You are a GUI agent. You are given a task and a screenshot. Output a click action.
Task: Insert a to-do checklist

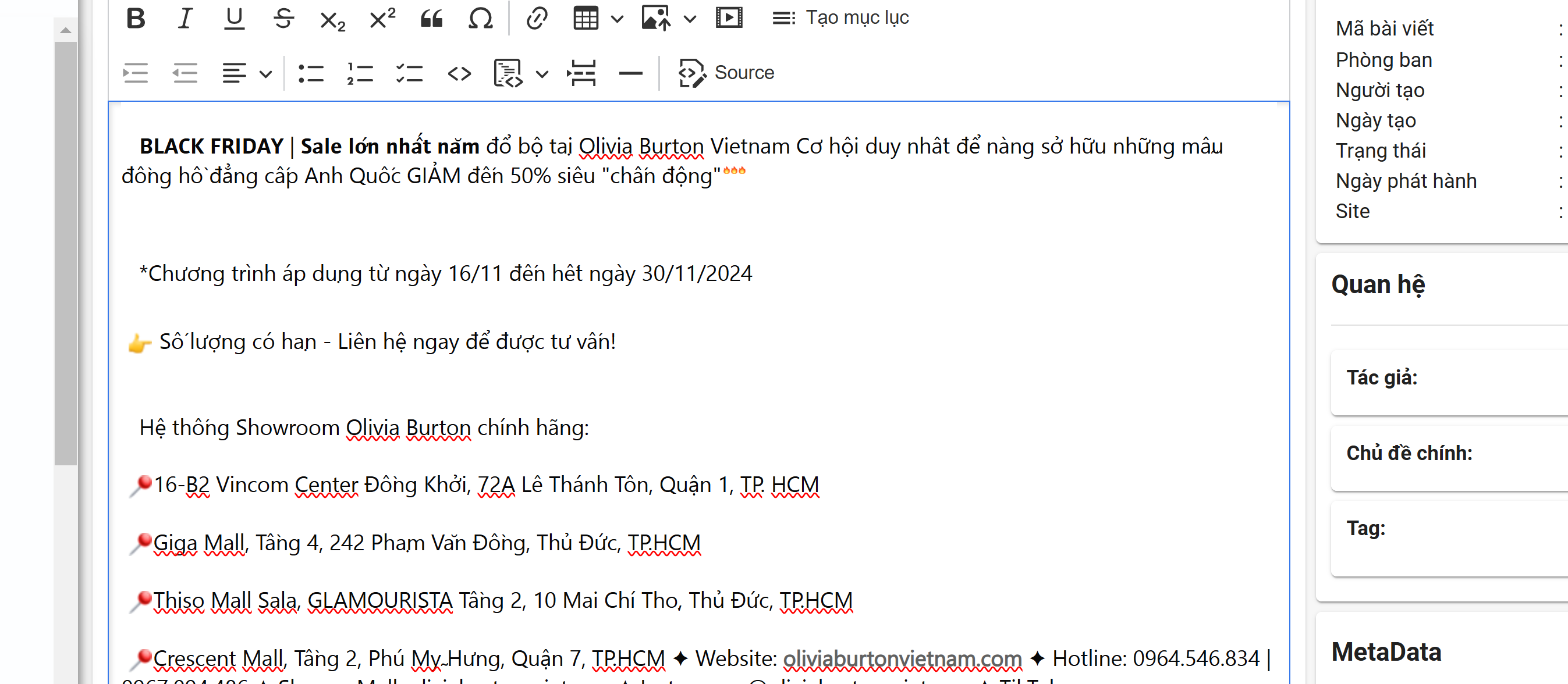click(409, 73)
